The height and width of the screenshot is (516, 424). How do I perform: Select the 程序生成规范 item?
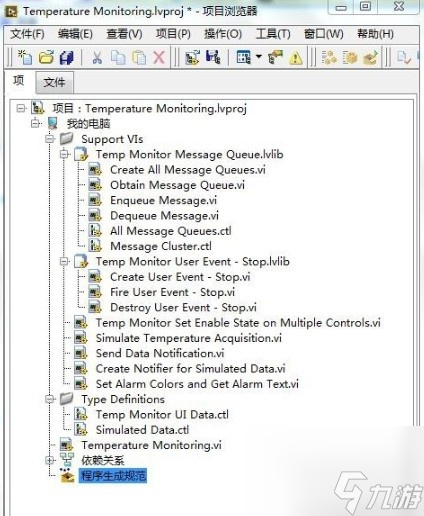[113, 476]
